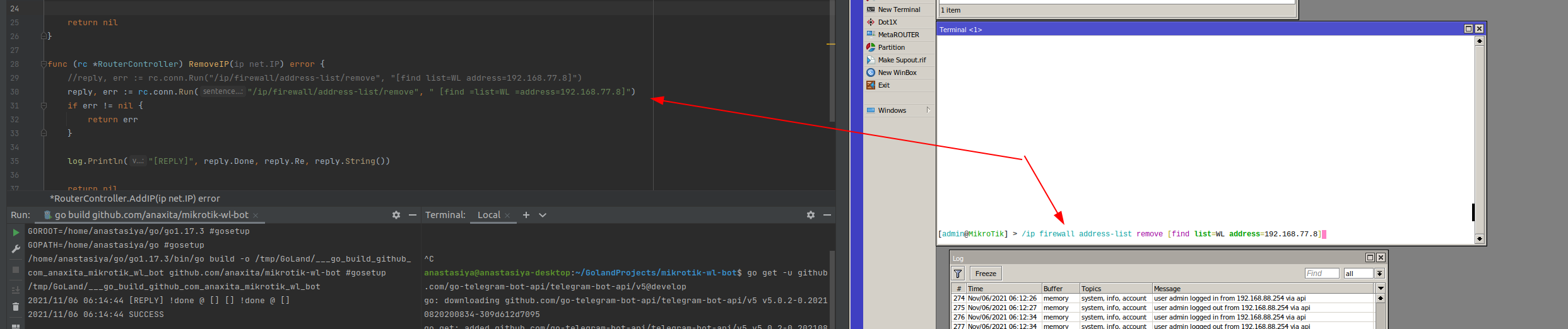
Task: Click '1 item' status text
Action: point(951,10)
